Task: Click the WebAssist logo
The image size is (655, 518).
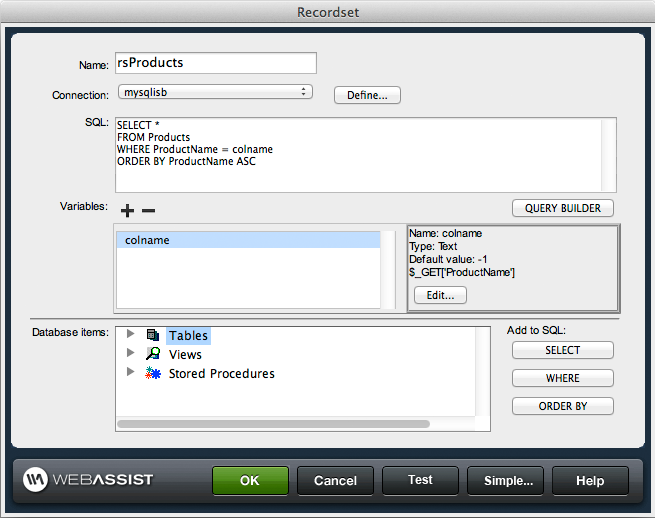Action: pos(88,480)
